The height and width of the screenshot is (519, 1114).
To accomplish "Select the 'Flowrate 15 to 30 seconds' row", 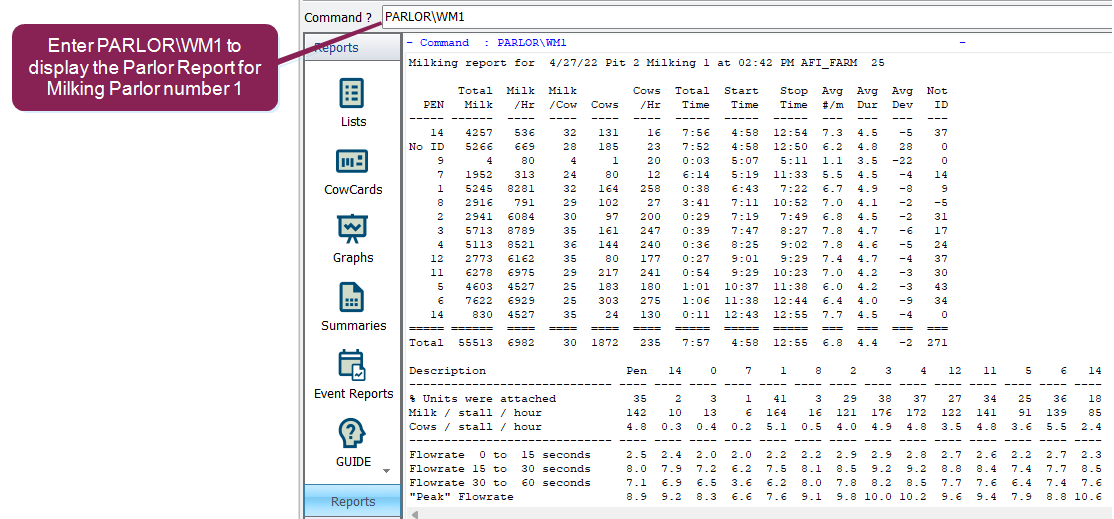I will pyautogui.click(x=499, y=469).
